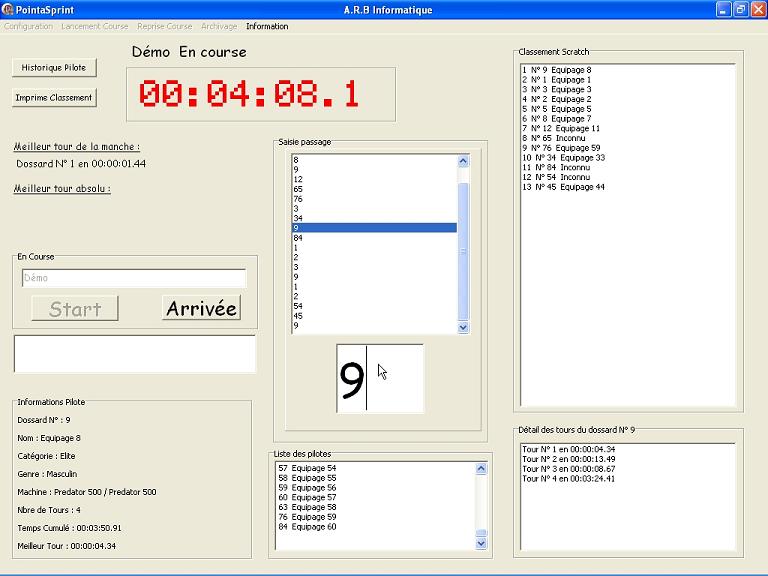Click the Saisie passage scroll up arrow
The width and height of the screenshot is (768, 576).
[x=463, y=161]
